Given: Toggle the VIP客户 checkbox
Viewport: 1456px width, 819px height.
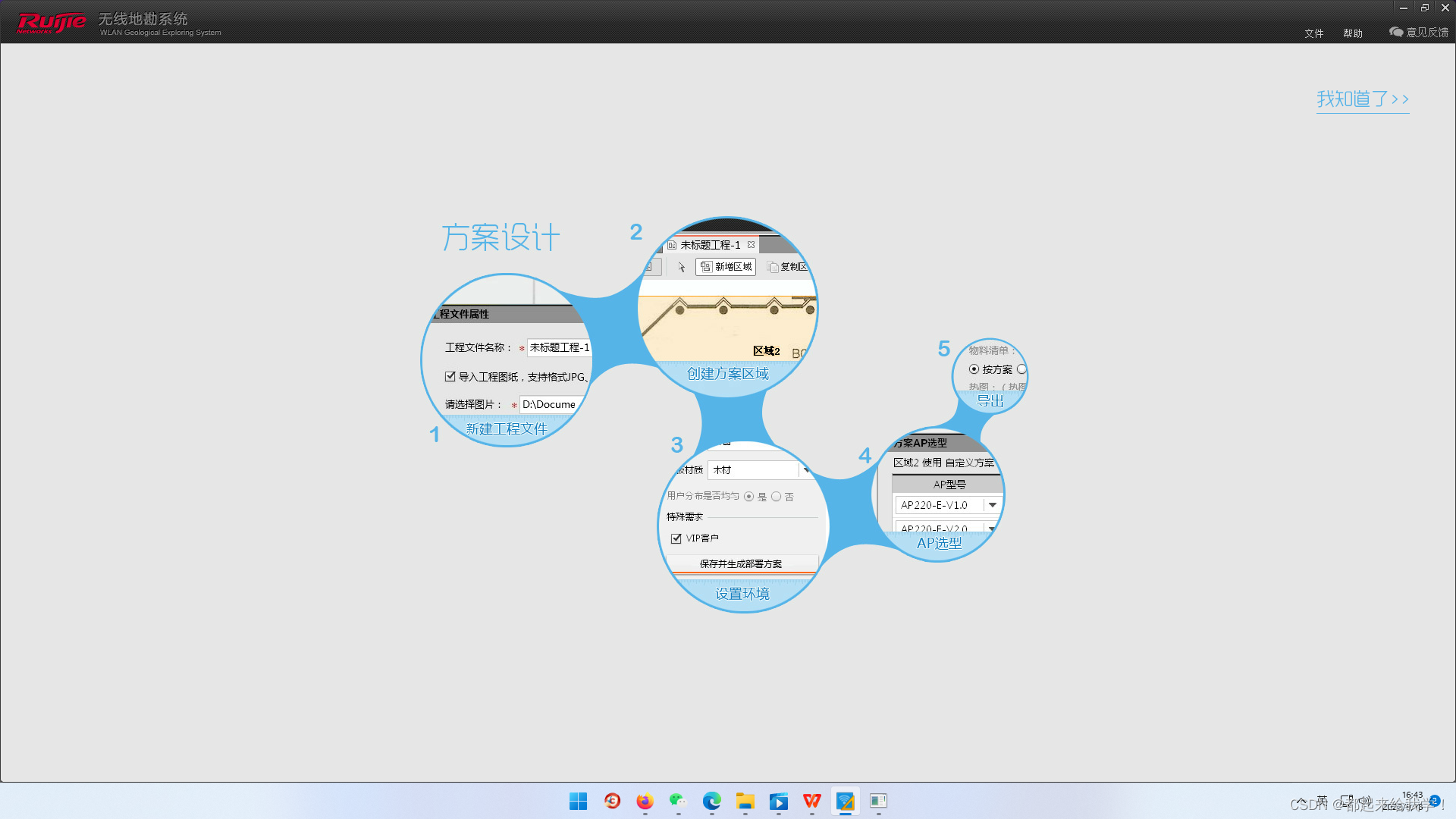Looking at the screenshot, I should point(676,538).
